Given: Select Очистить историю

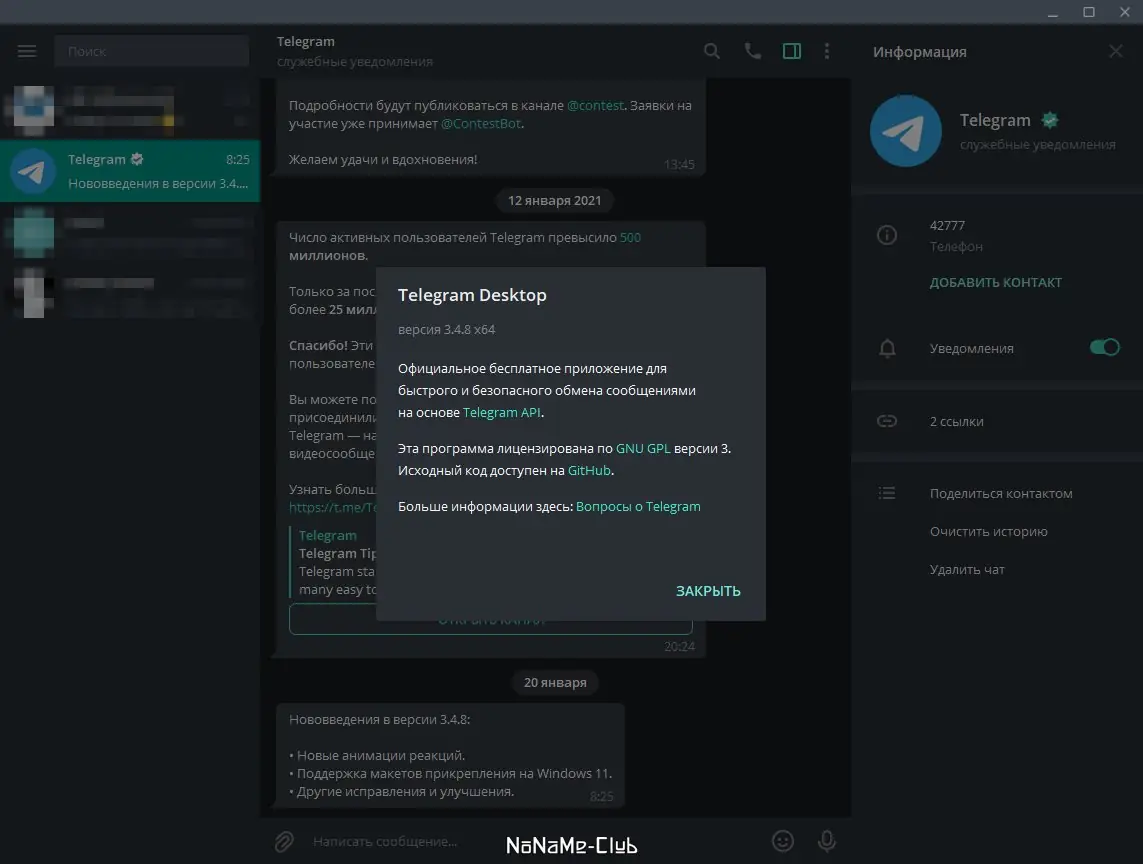Looking at the screenshot, I should 988,532.
